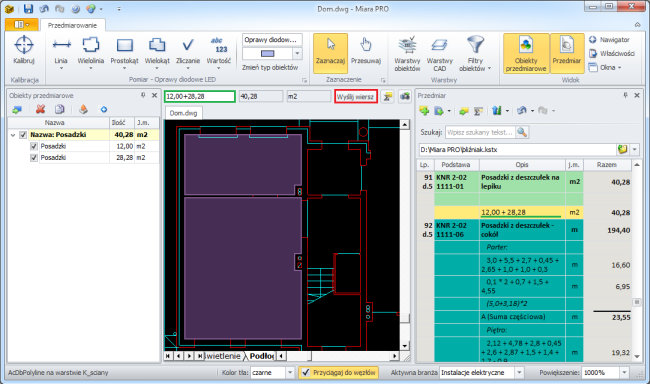Switch to the Przesuwaj pan tool
The image size is (650, 384).
click(x=366, y=51)
